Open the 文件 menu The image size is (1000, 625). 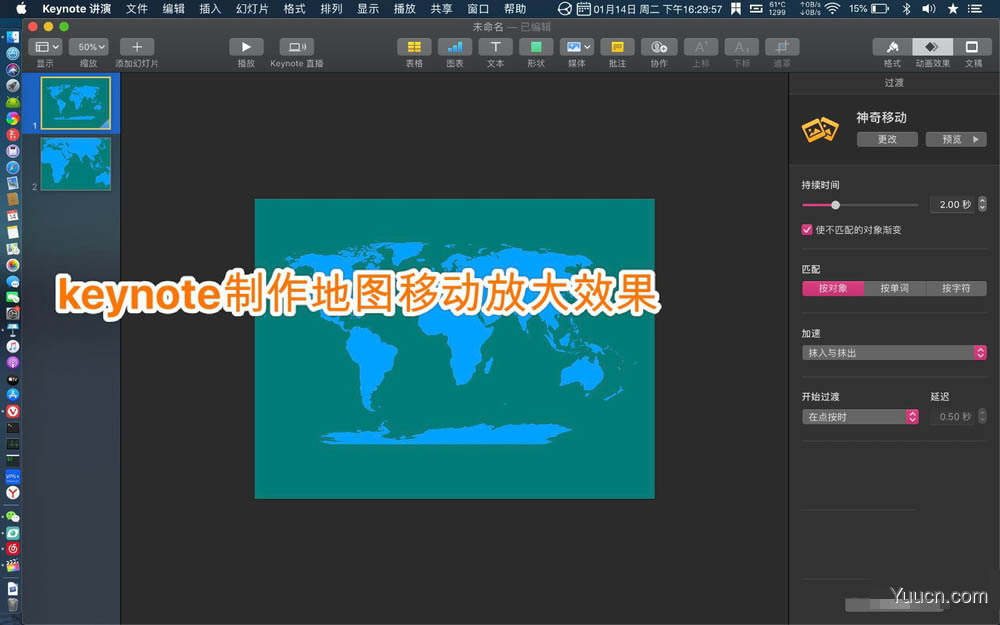pos(136,9)
